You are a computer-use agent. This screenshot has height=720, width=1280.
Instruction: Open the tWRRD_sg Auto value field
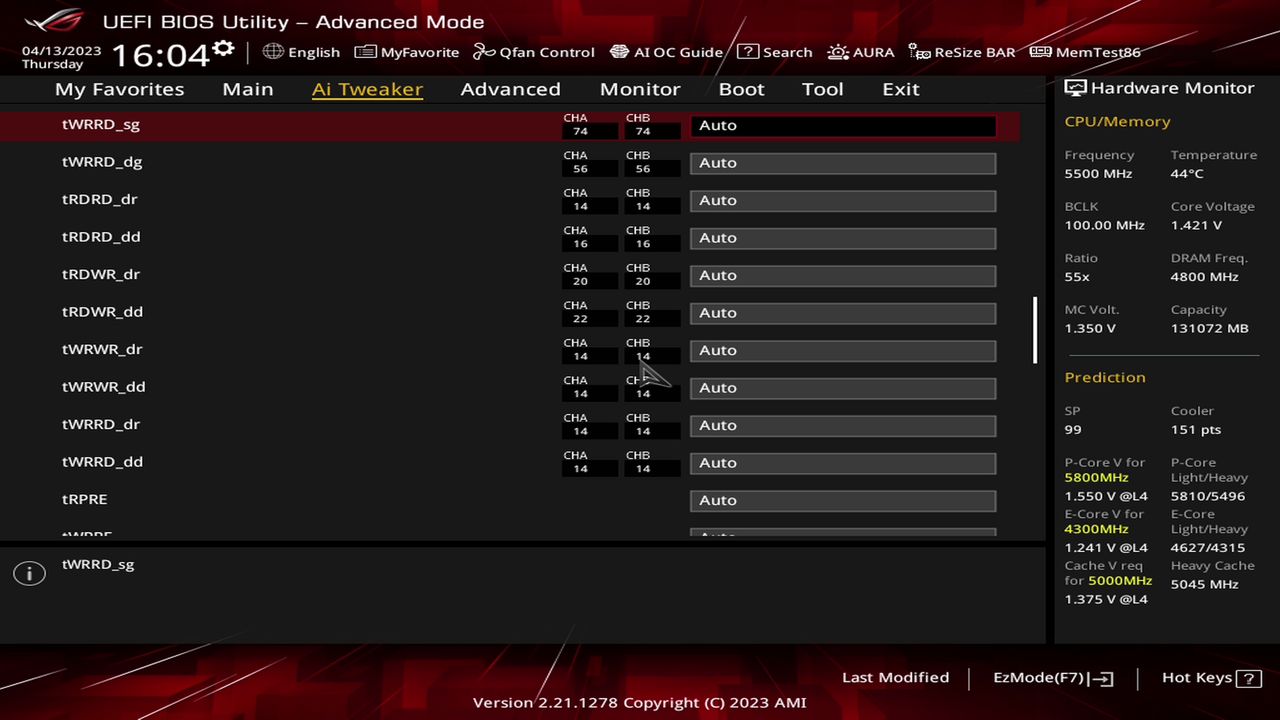[843, 126]
